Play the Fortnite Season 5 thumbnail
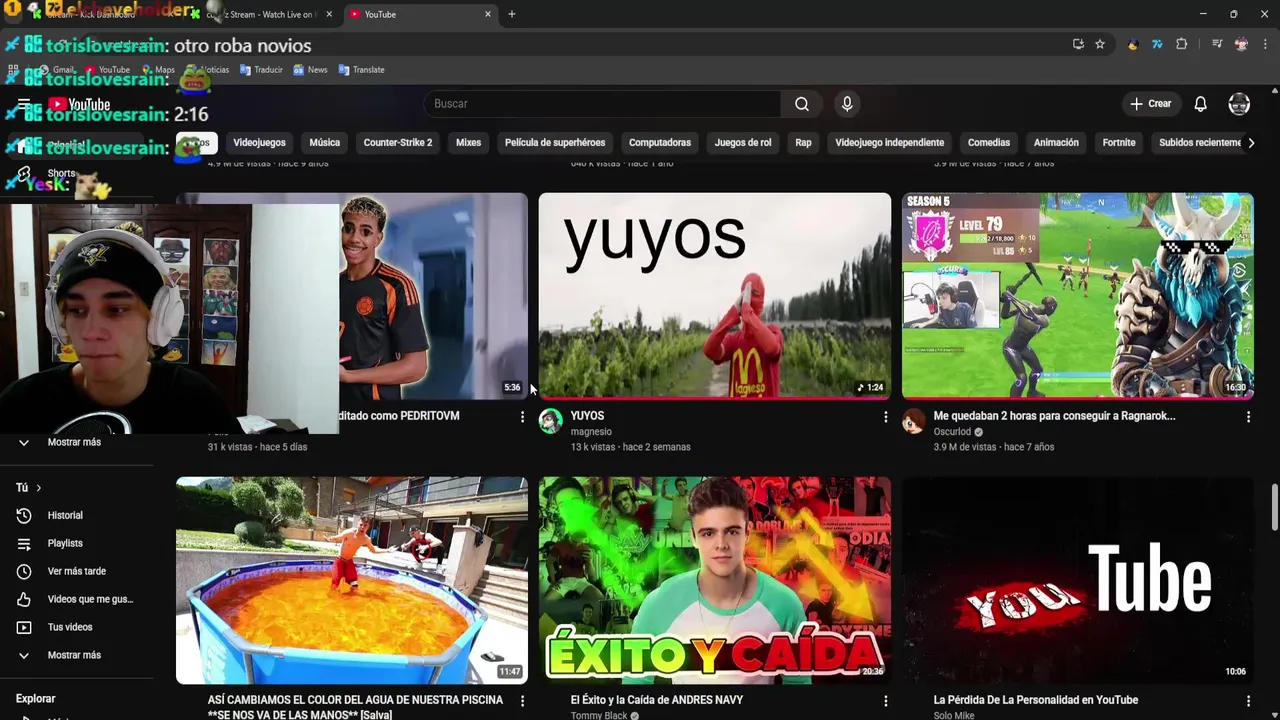Viewport: 1280px width, 720px height. click(1078, 296)
